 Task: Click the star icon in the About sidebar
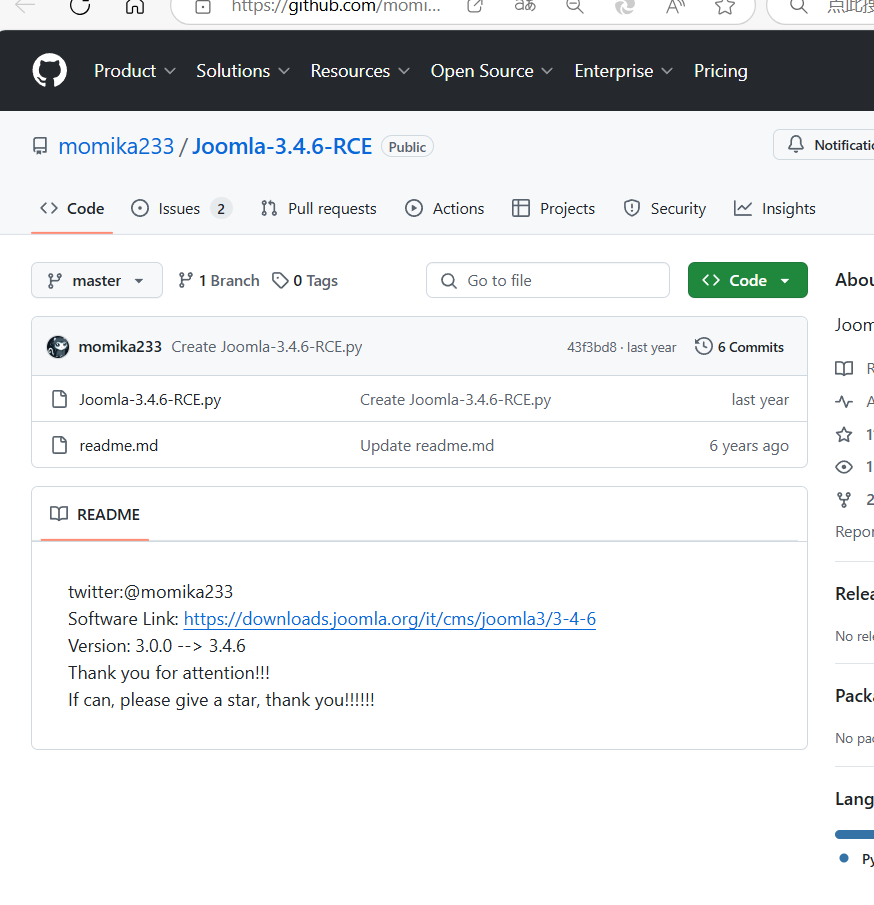pos(844,435)
